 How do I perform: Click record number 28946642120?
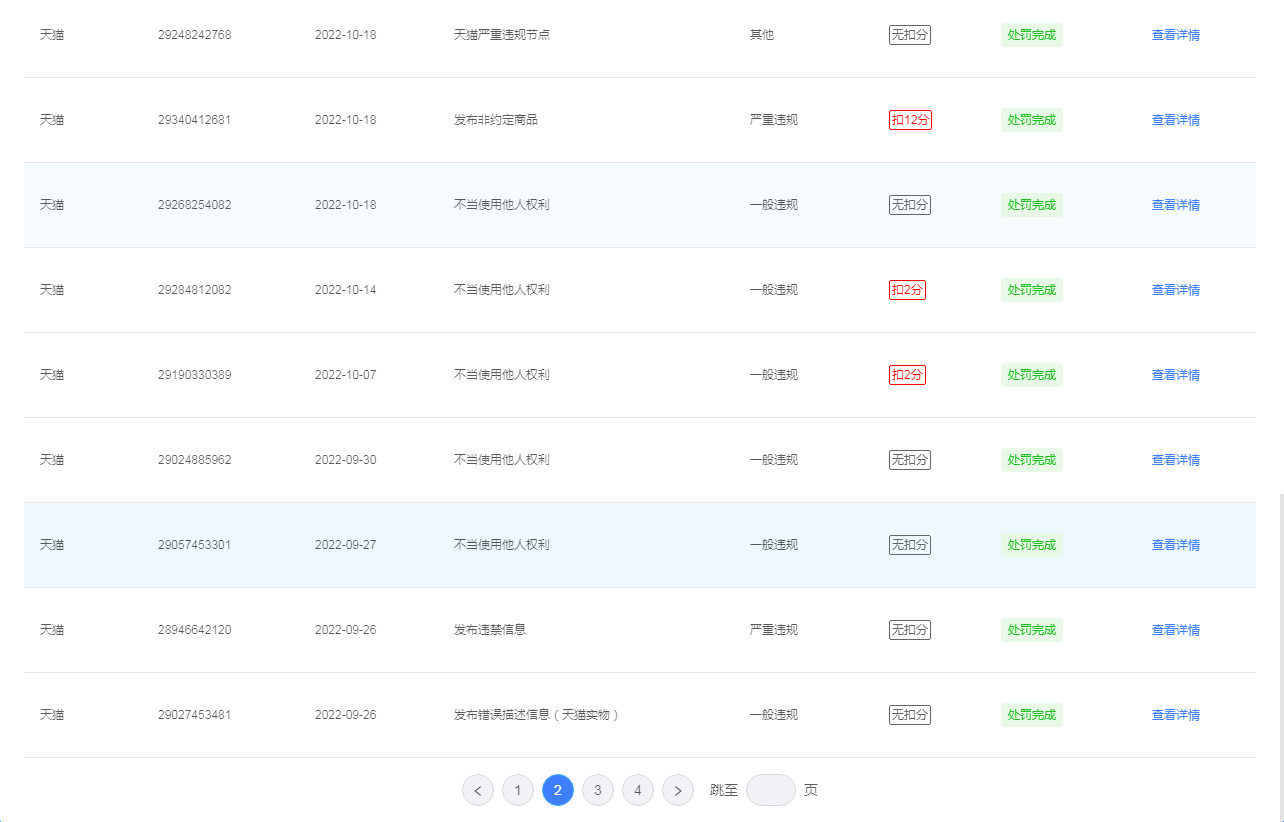[194, 630]
